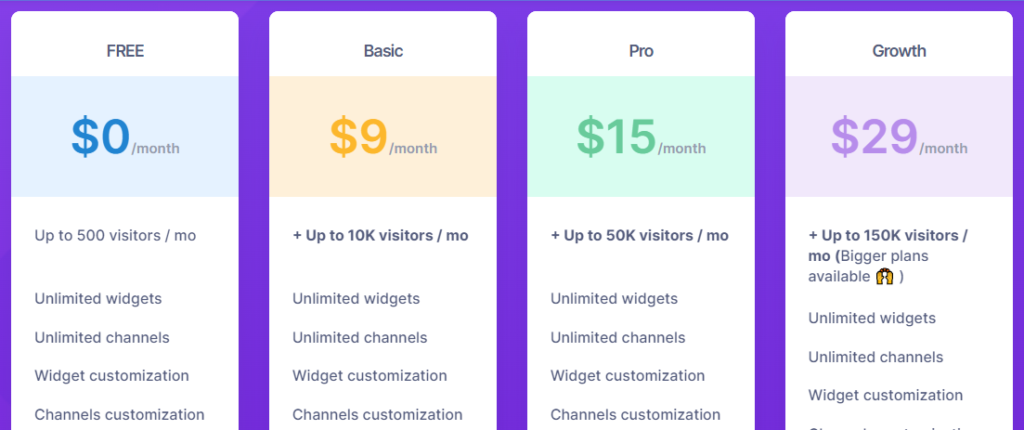Select the FREE plan heading

125,51
